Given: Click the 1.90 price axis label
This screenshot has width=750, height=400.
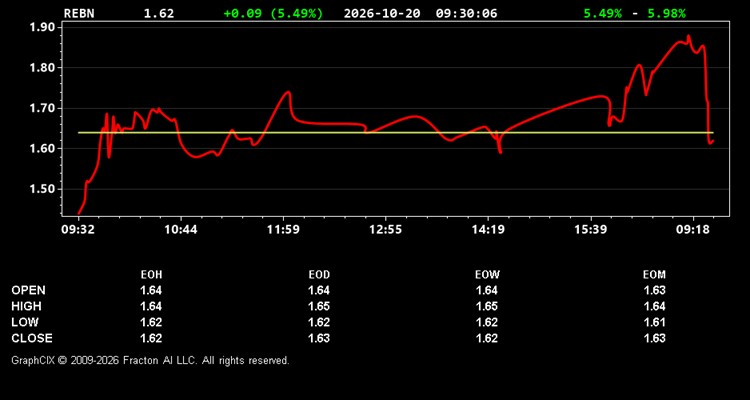Looking at the screenshot, I should 44,27.
